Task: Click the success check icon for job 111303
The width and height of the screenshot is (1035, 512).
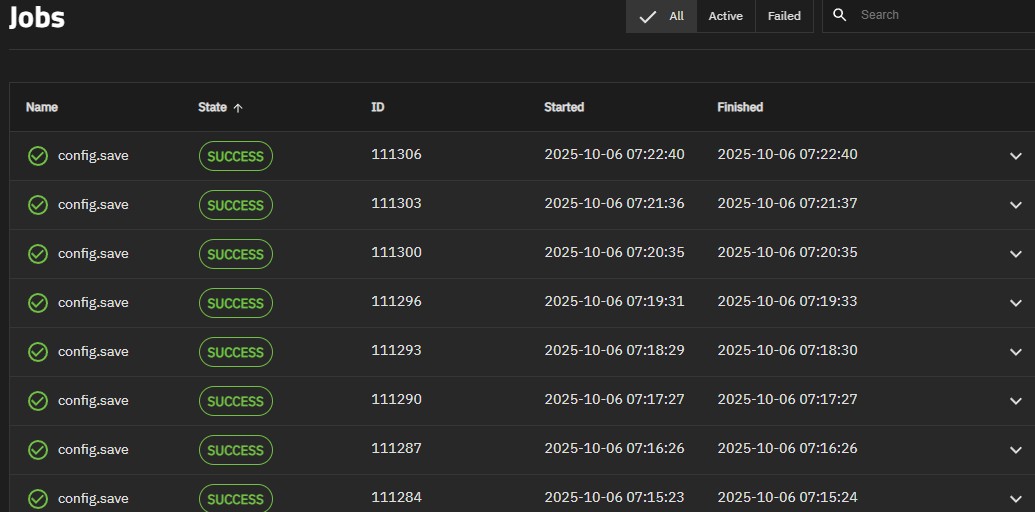Action: coord(38,205)
